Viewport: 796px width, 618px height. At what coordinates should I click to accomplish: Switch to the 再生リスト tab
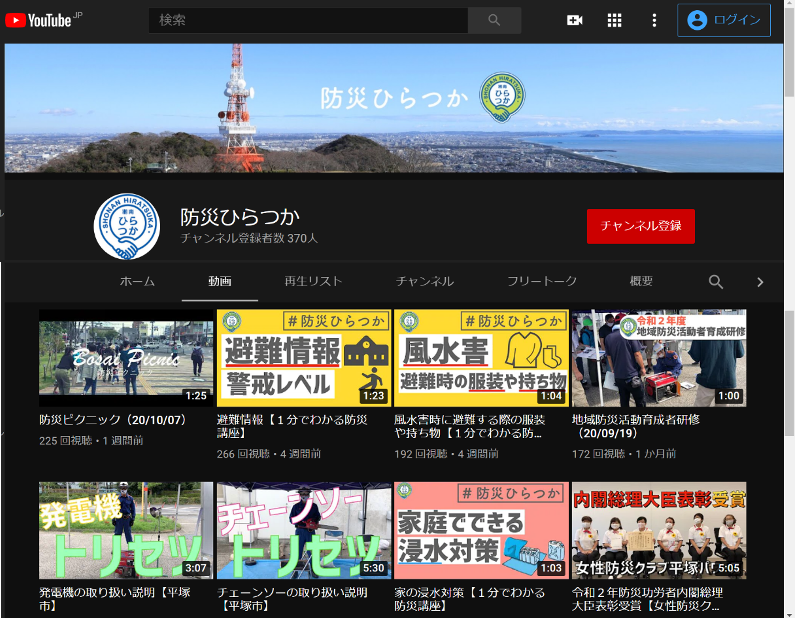tap(313, 282)
